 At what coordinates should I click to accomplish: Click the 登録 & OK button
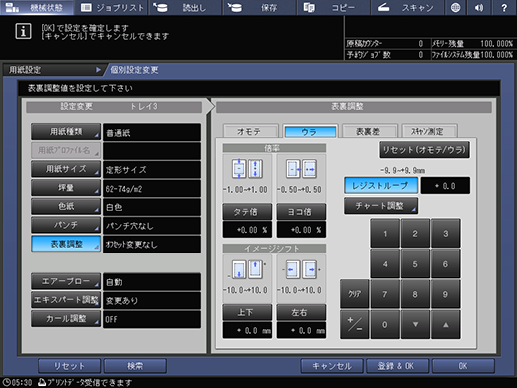397,366
